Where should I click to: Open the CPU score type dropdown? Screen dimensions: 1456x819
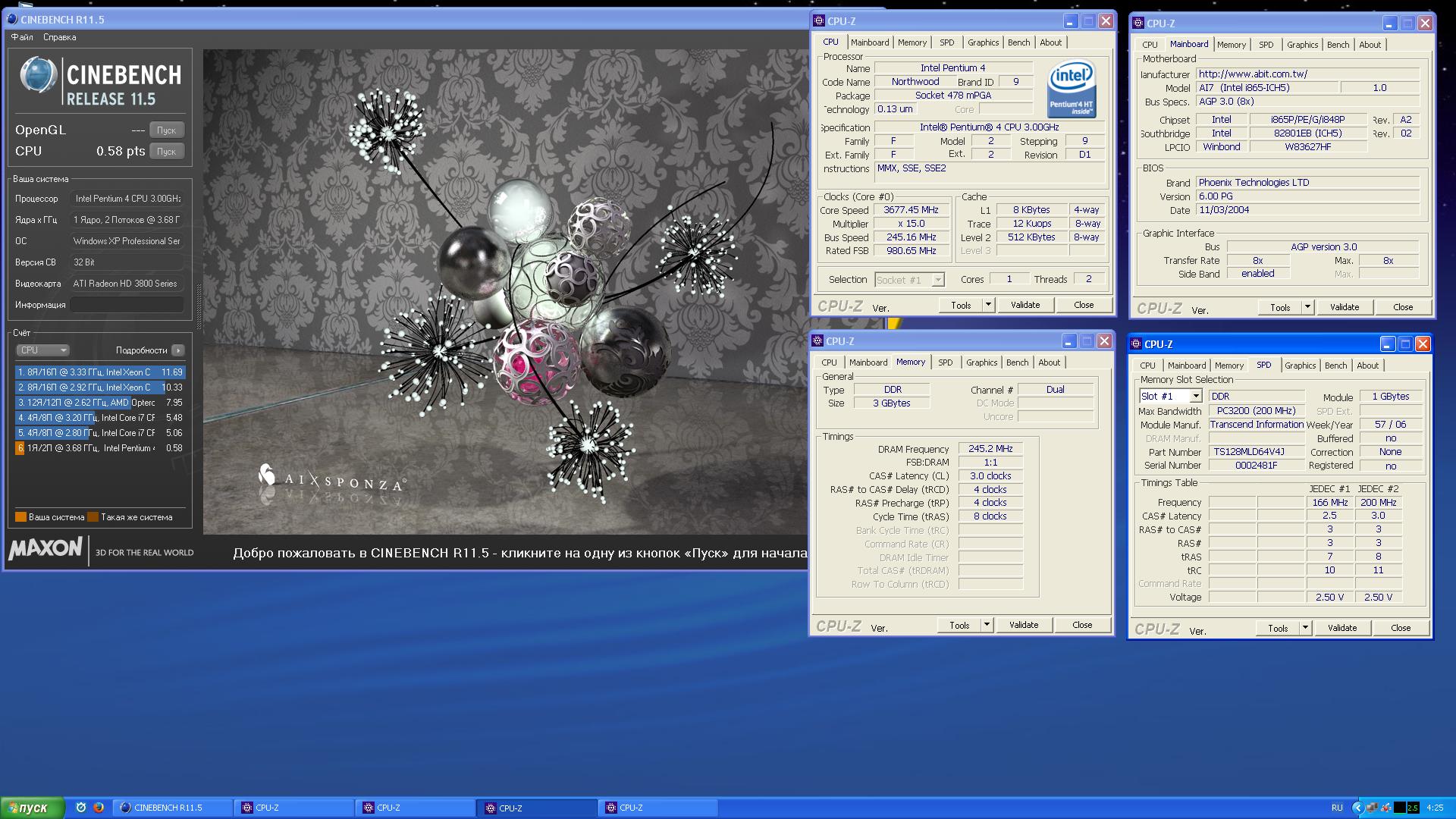(x=42, y=350)
